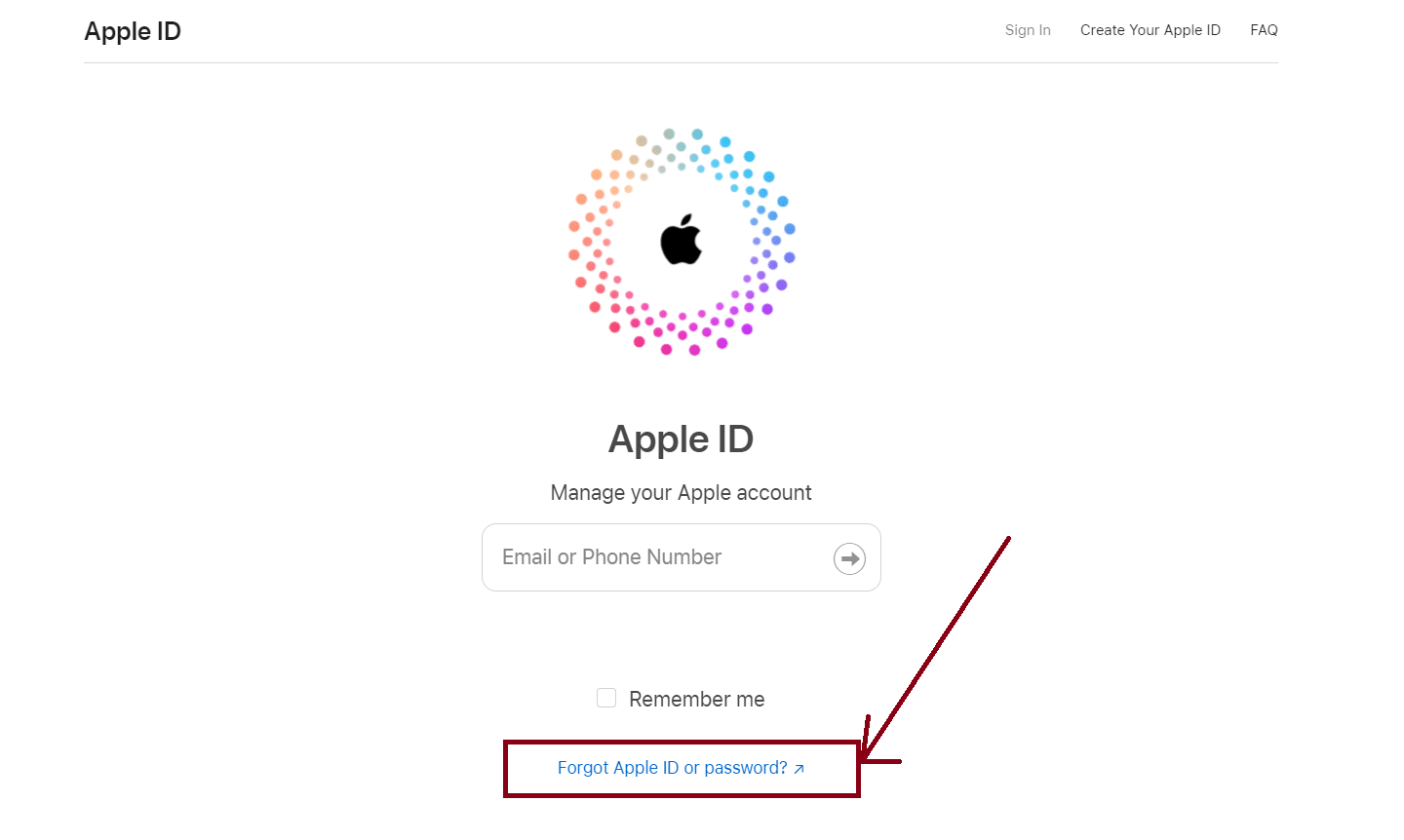Screen dimensions: 1404x840
Task: Click the Manage your Apple account subtitle
Action: (x=681, y=493)
